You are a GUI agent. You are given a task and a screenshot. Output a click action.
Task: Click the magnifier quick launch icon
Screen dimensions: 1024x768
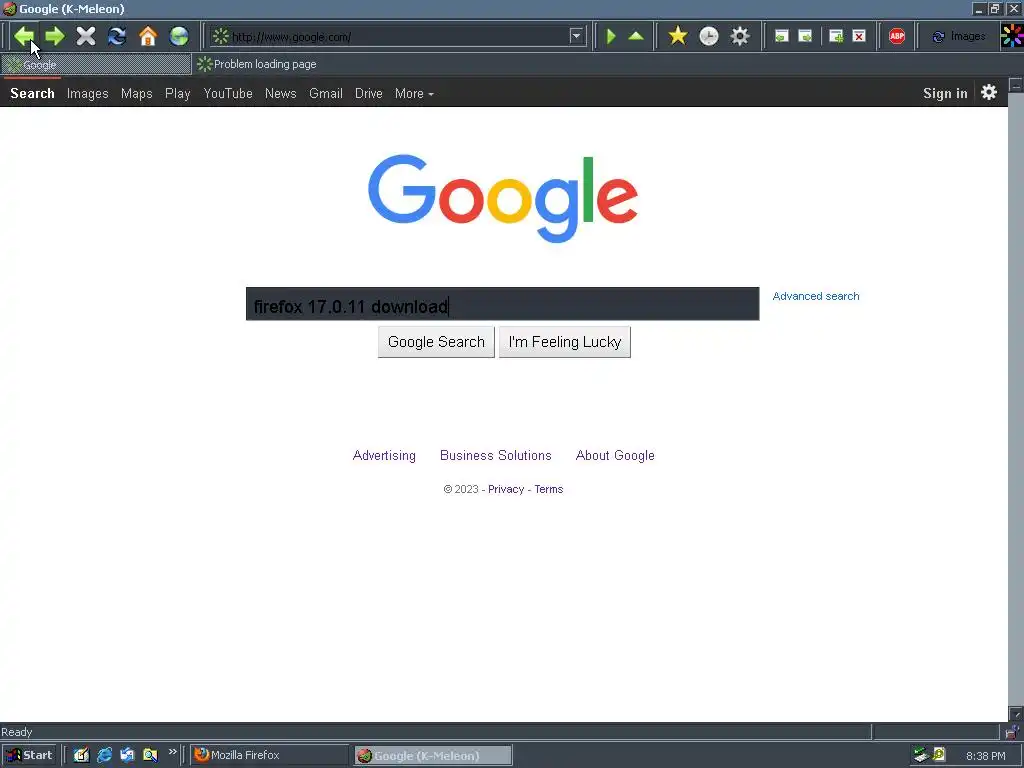point(150,755)
